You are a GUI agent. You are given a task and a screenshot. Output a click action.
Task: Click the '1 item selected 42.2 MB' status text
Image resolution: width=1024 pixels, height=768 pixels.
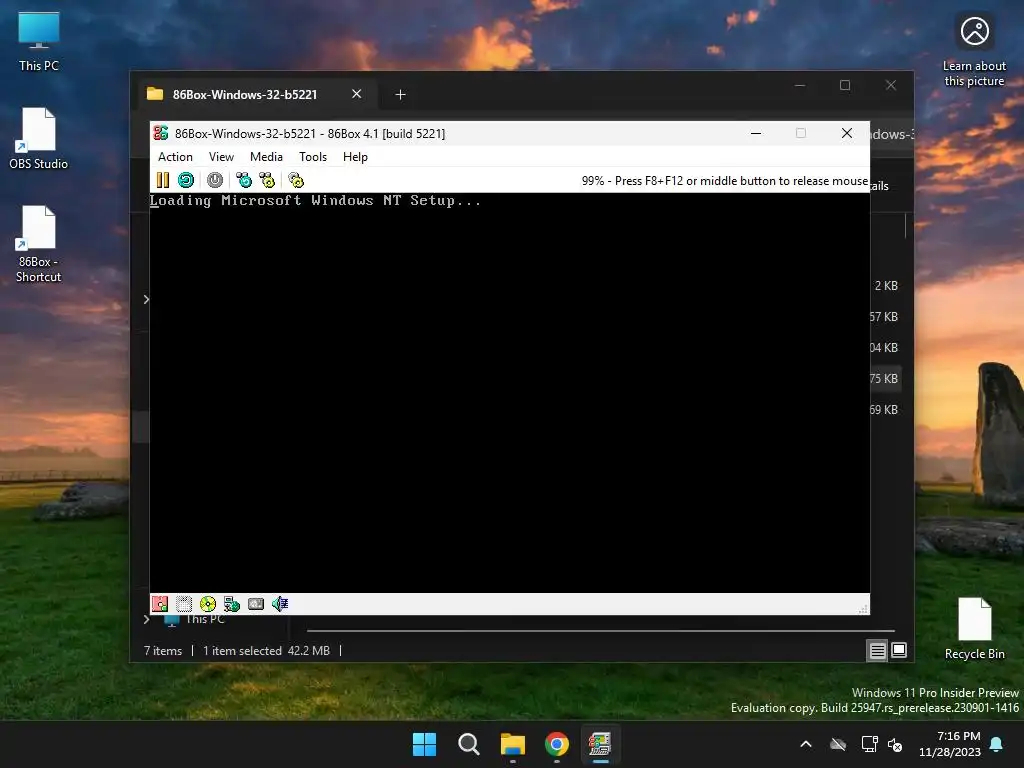(266, 650)
